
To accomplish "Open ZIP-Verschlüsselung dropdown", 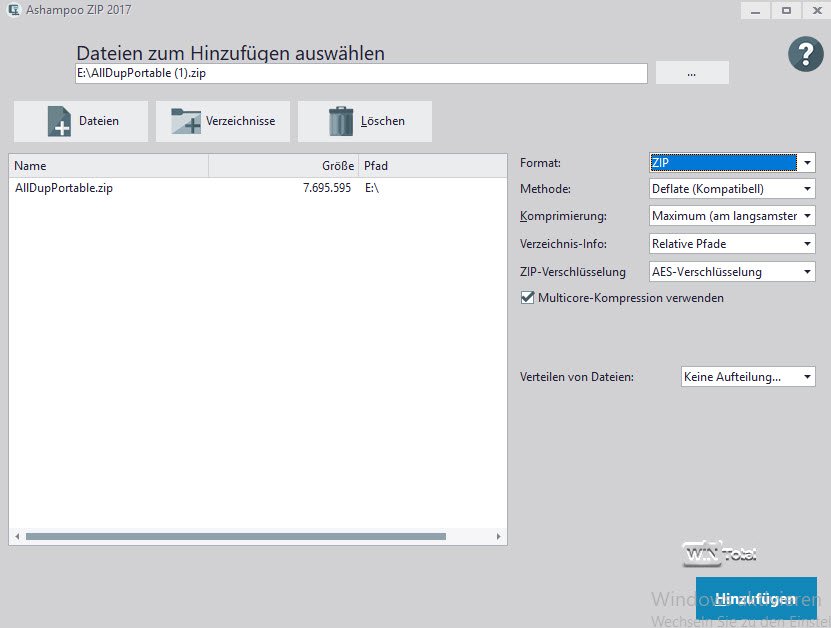I will [x=732, y=271].
